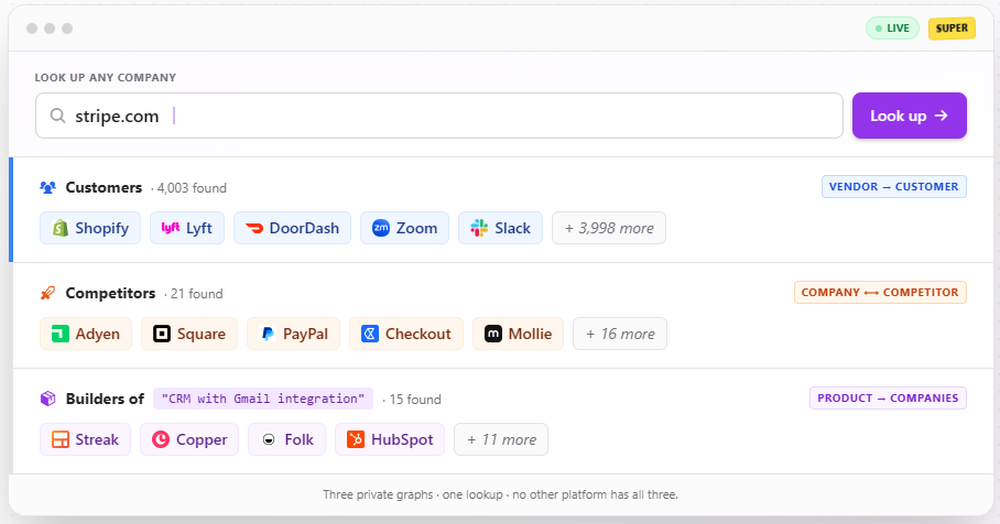The width and height of the screenshot is (1000, 524).
Task: Expand the + 3,998 more customers chip
Action: (608, 228)
